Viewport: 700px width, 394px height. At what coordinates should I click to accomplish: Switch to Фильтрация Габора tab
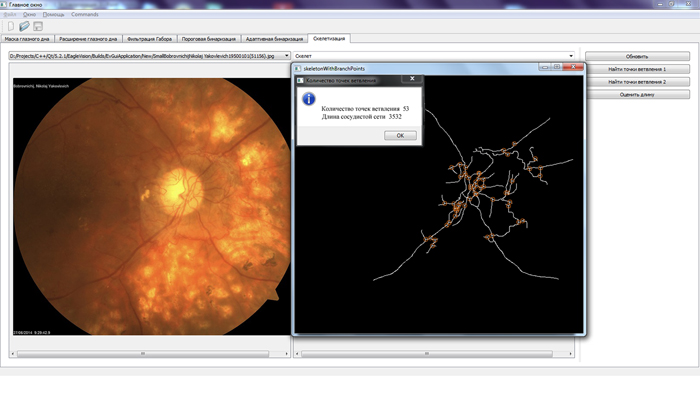pos(150,39)
